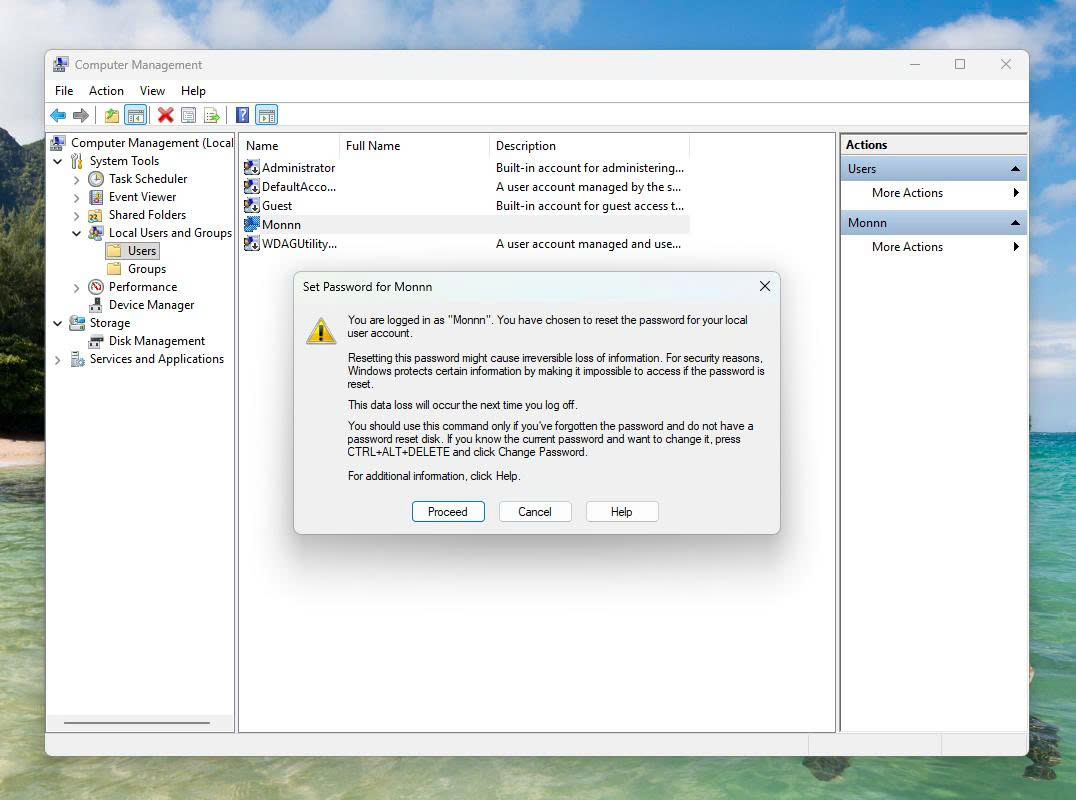Click the Computer Management title bar icon
Image resolution: width=1076 pixels, height=800 pixels.
tap(60, 64)
